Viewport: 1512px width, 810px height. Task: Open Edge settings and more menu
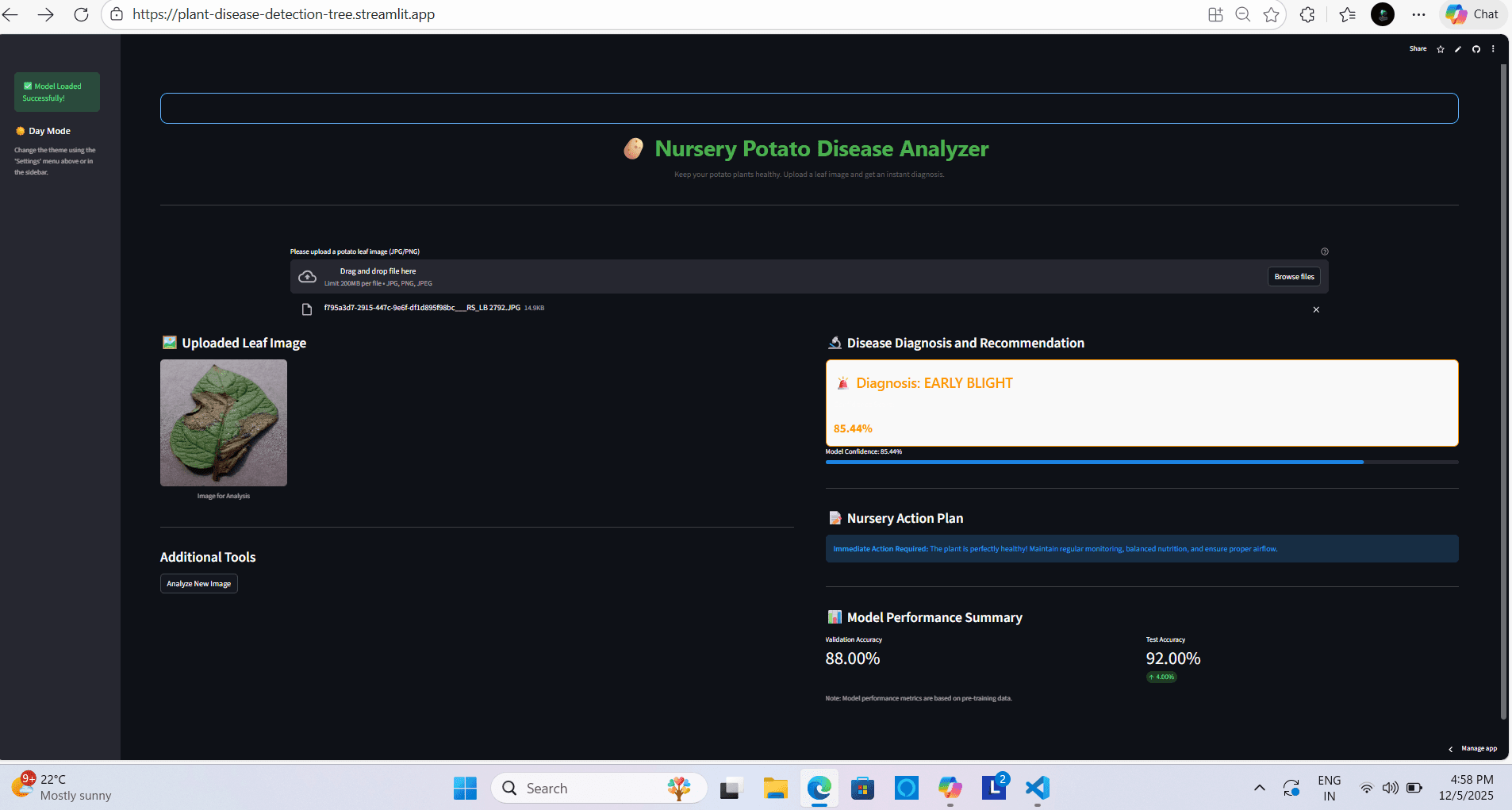coord(1418,14)
